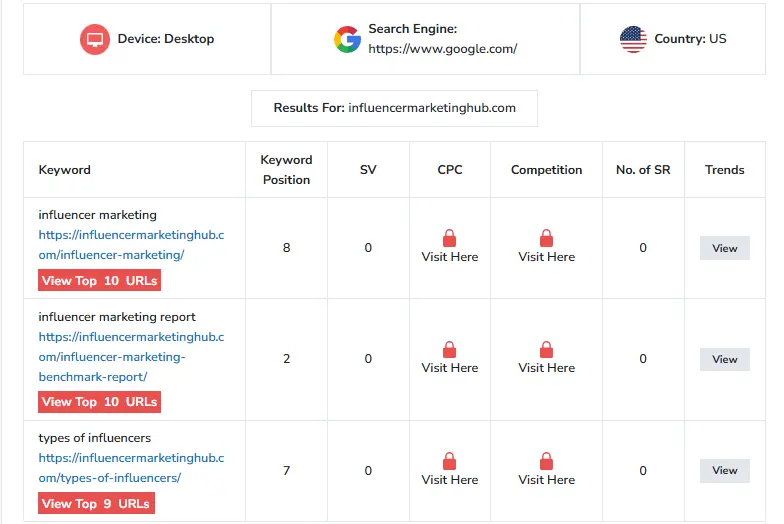Expand View Top 10 URLs for influencer marketing
This screenshot has width=784, height=524.
click(99, 281)
